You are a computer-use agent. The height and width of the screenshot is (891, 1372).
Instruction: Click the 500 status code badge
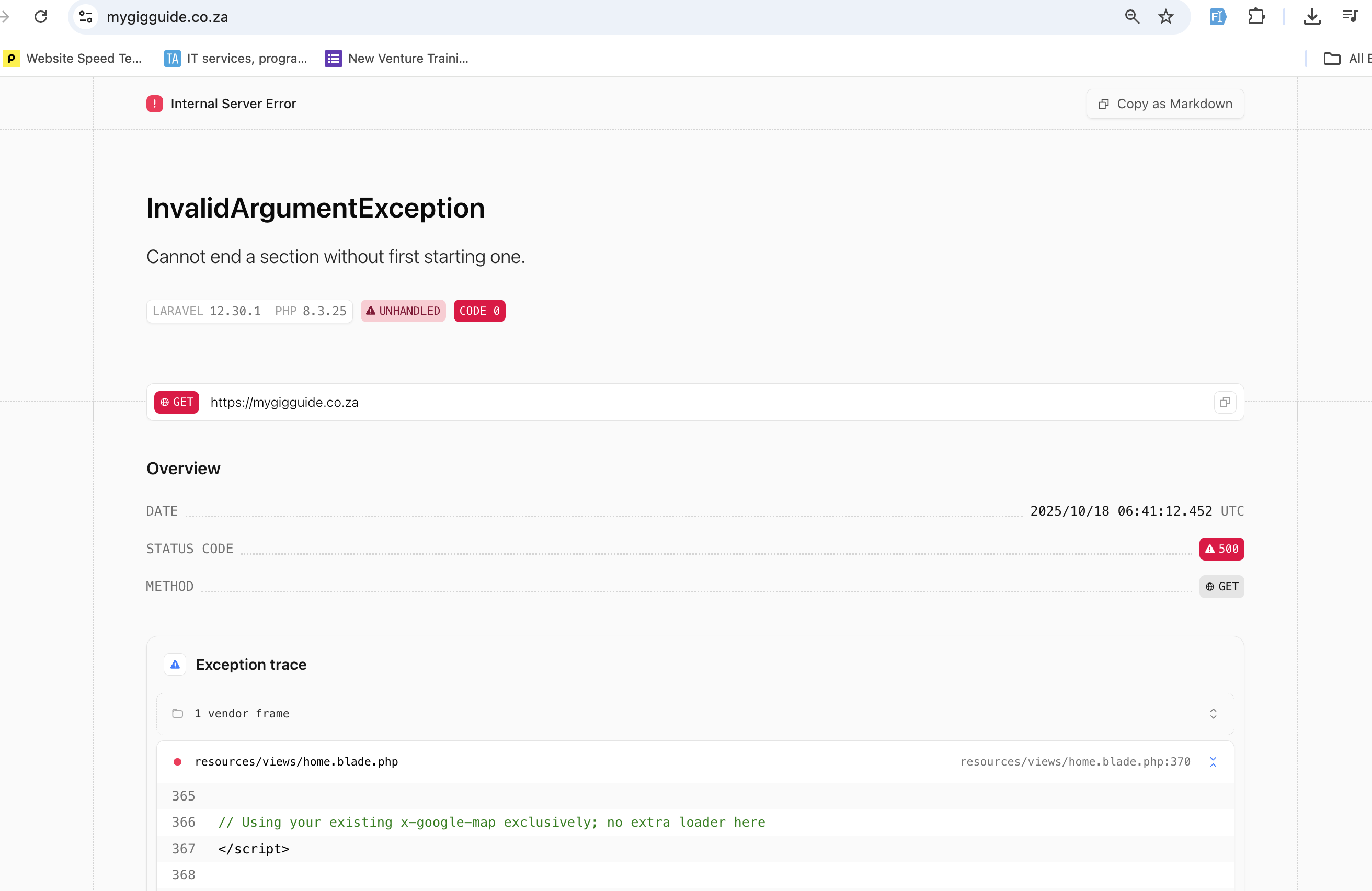pos(1221,549)
